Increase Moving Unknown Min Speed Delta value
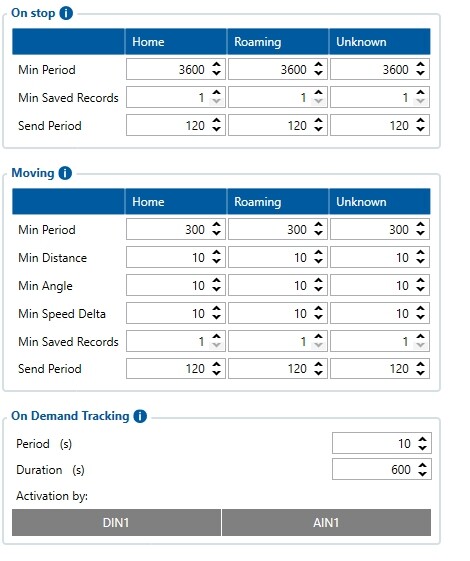This screenshot has width=470, height=561. coord(420,309)
